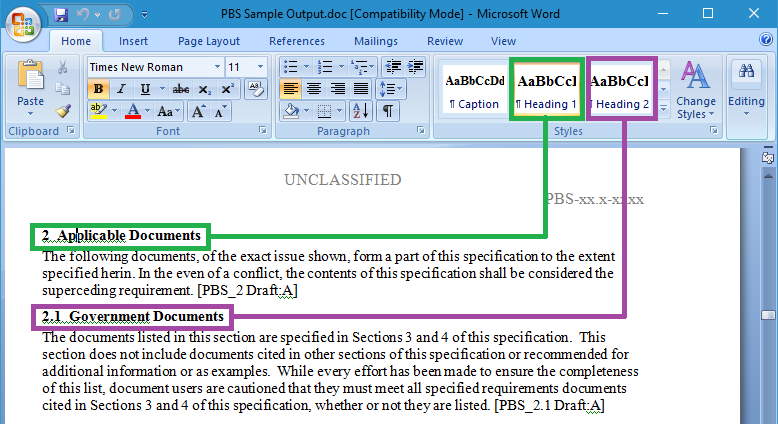This screenshot has width=778, height=424.
Task: Redo the last action
Action: pyautogui.click(x=115, y=14)
